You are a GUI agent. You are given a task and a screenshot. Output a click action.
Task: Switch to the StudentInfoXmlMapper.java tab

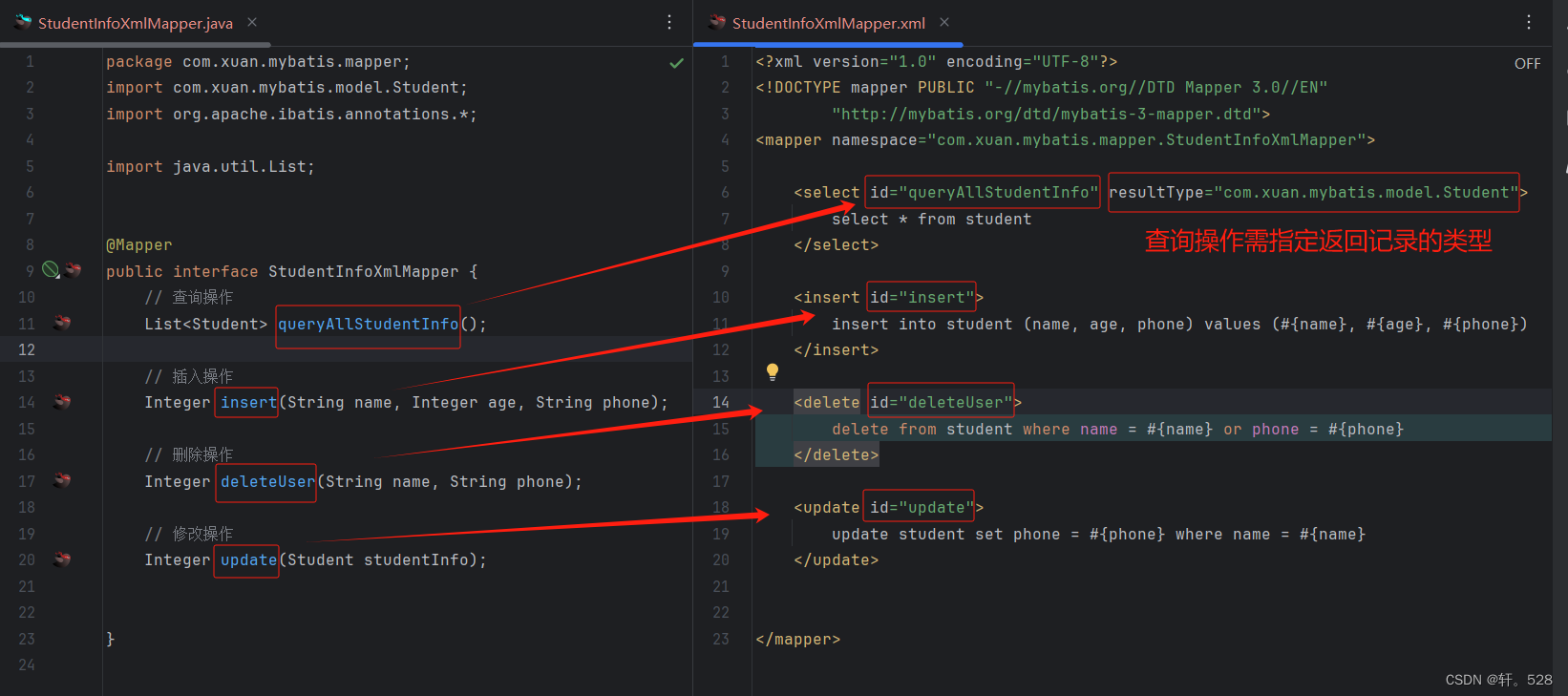click(135, 23)
